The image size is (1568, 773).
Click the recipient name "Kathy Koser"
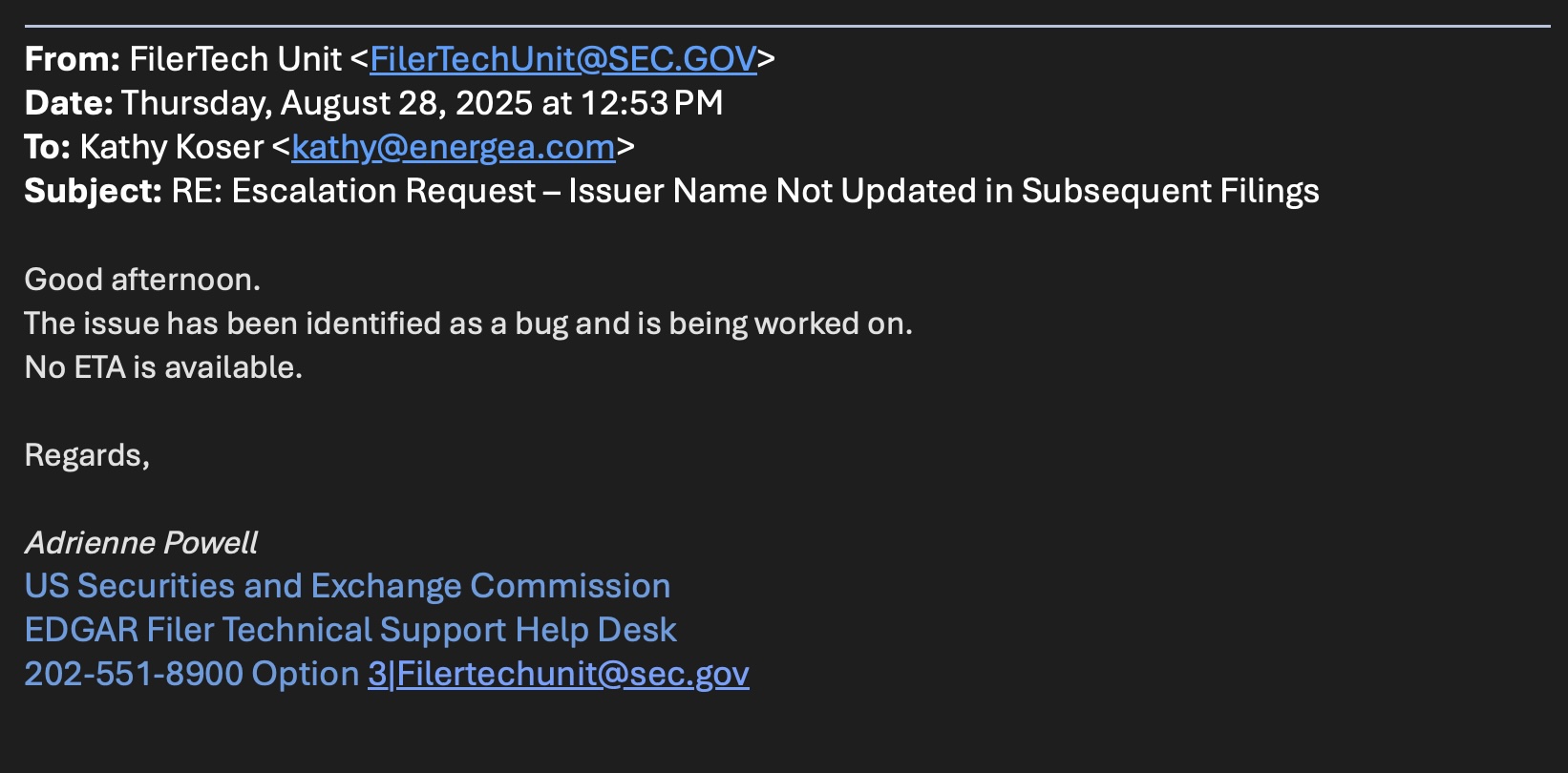point(172,147)
